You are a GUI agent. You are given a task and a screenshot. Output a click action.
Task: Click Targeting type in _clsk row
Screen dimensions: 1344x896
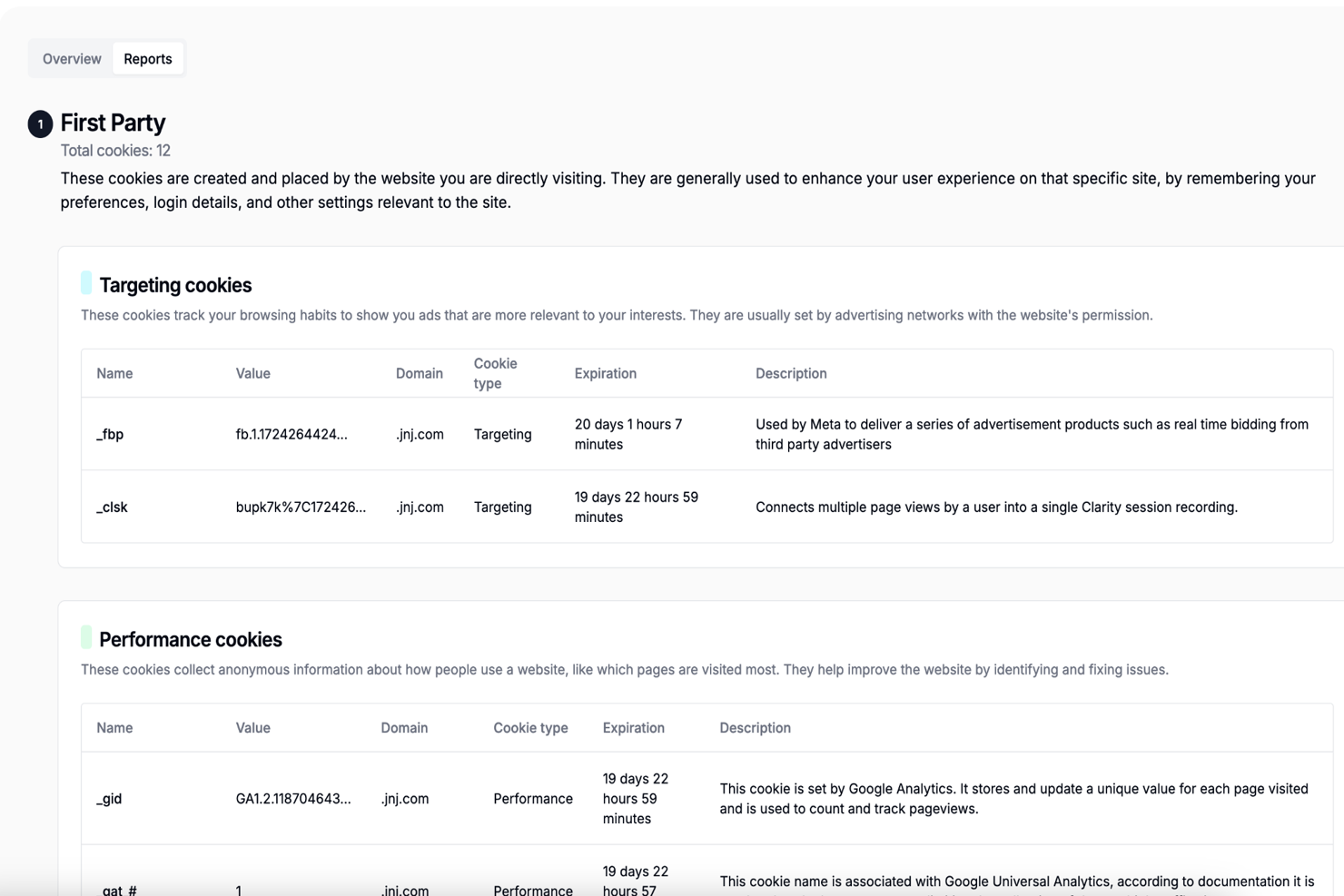[502, 507]
